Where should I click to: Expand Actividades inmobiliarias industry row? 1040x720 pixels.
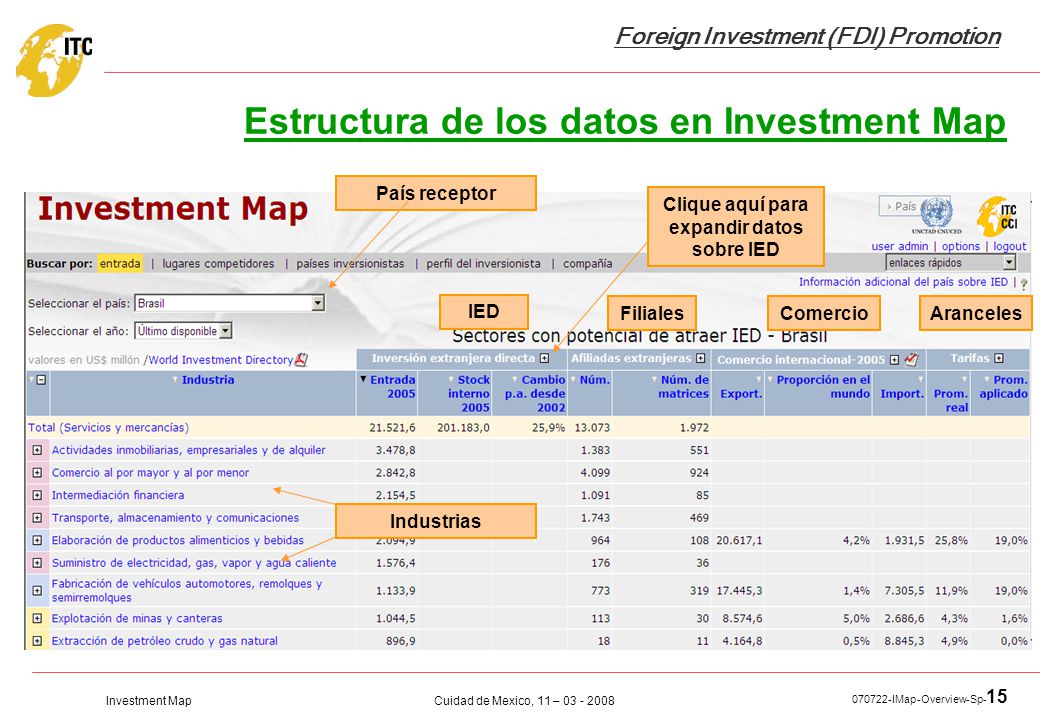point(37,450)
